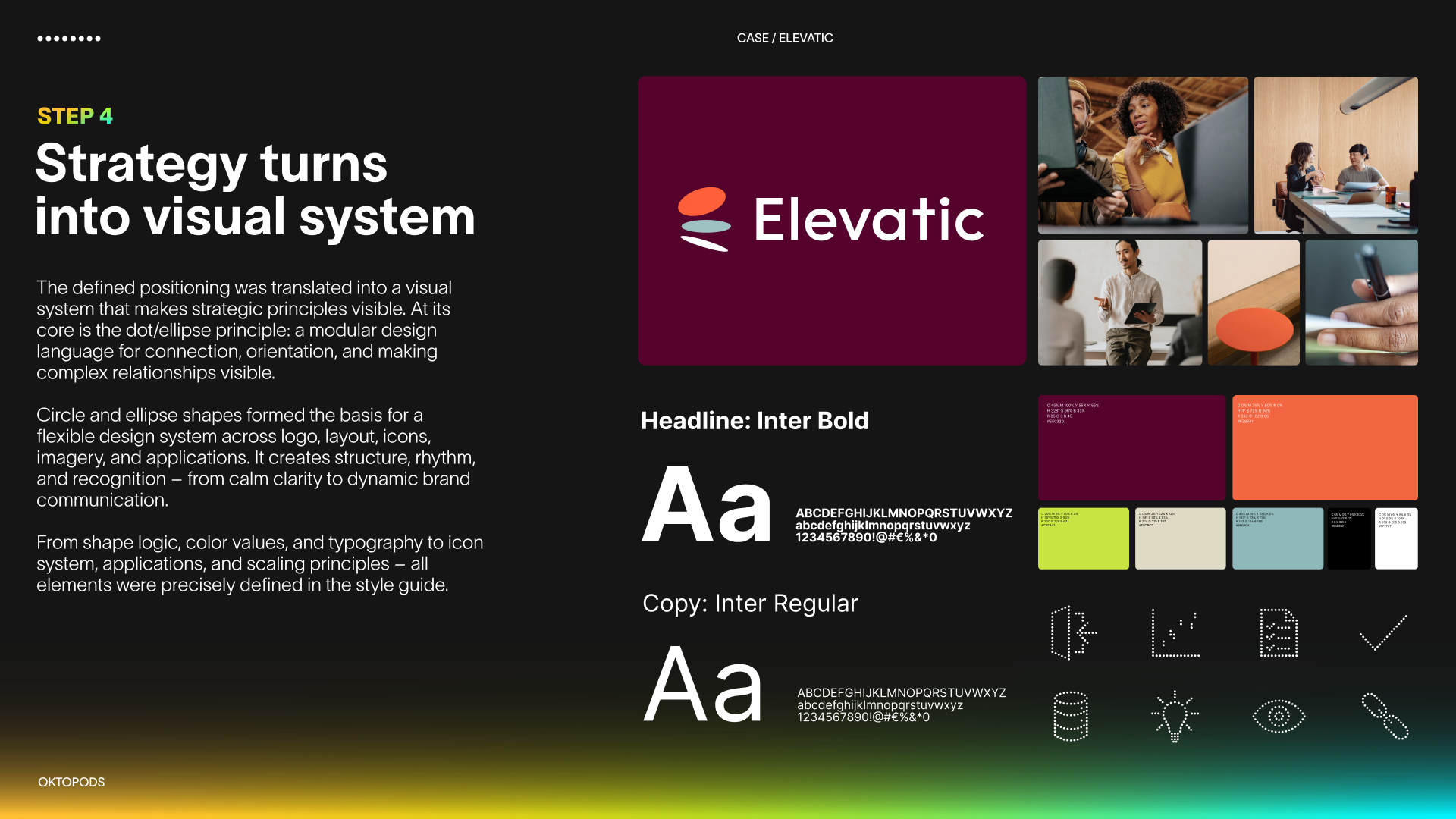The image size is (1456, 819).
Task: Open photo of man holding tablet
Action: [1120, 303]
